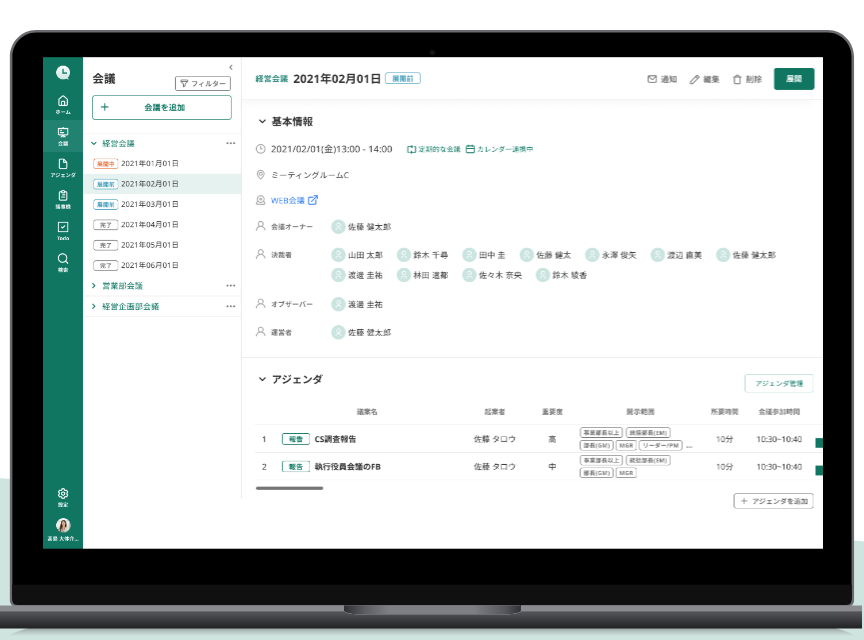This screenshot has height=640, width=864.
Task: Open Home in the left sidebar
Action: [63, 103]
